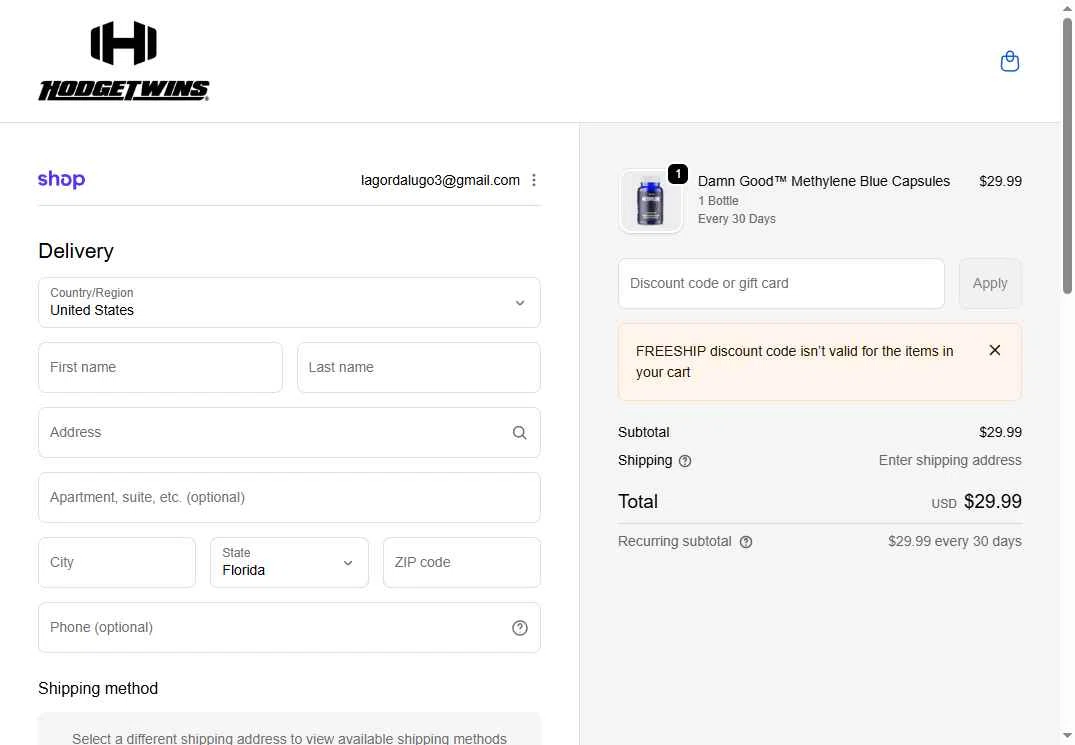Image resolution: width=1075 pixels, height=745 pixels.
Task: Click the phone field help icon
Action: [x=520, y=628]
